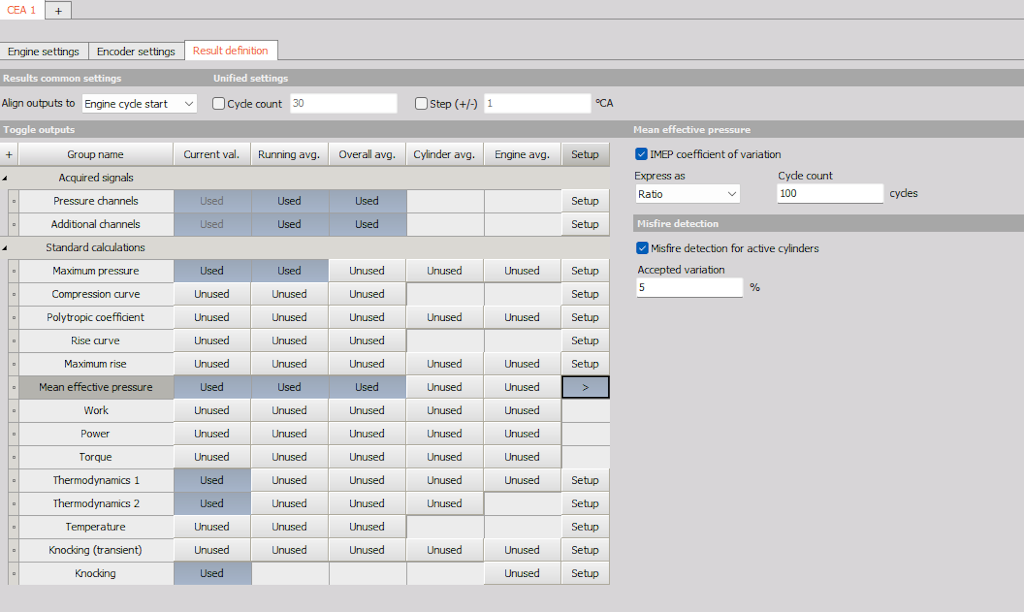Select the Thermodynamics 2 group name
The height and width of the screenshot is (612, 1024).
coord(96,504)
